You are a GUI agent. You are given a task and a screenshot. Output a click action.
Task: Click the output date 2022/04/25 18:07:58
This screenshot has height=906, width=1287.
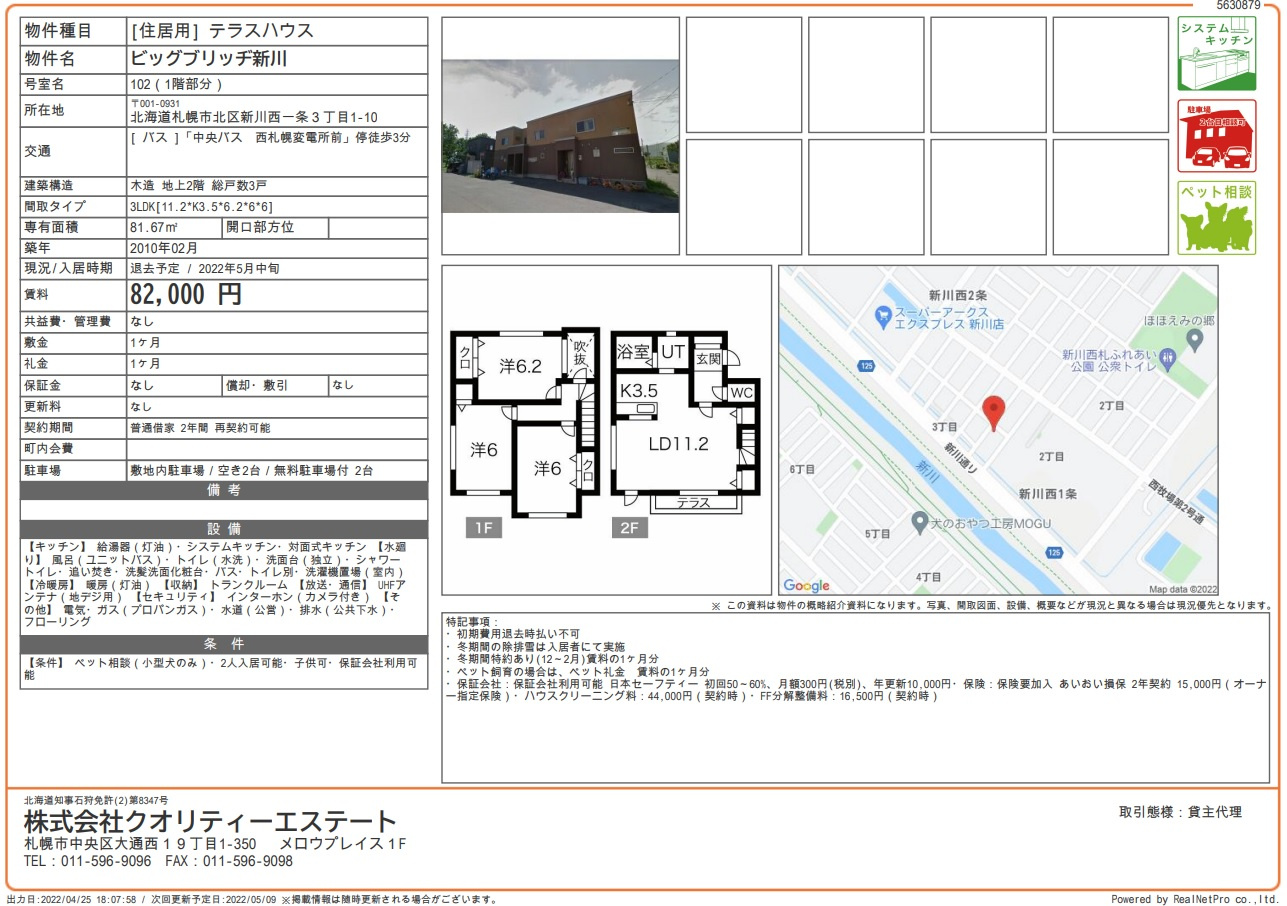[x=88, y=900]
